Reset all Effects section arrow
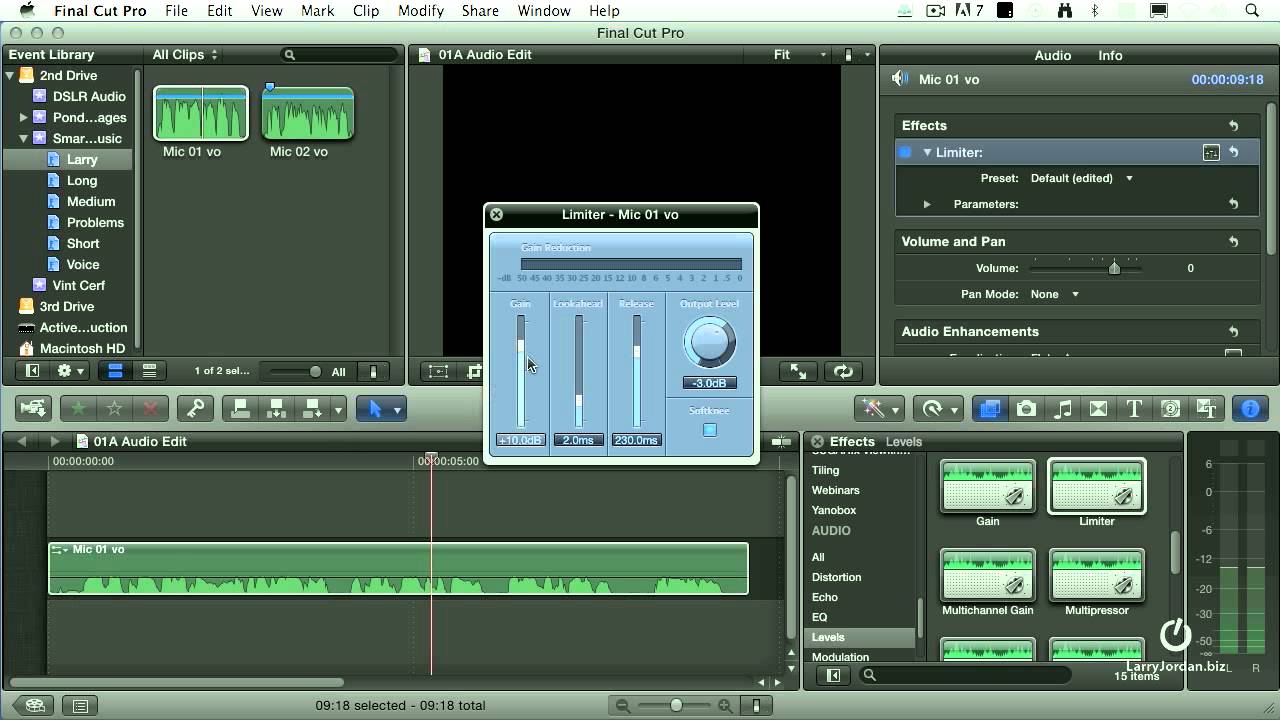Screen dimensions: 1280x720 click(x=1234, y=125)
